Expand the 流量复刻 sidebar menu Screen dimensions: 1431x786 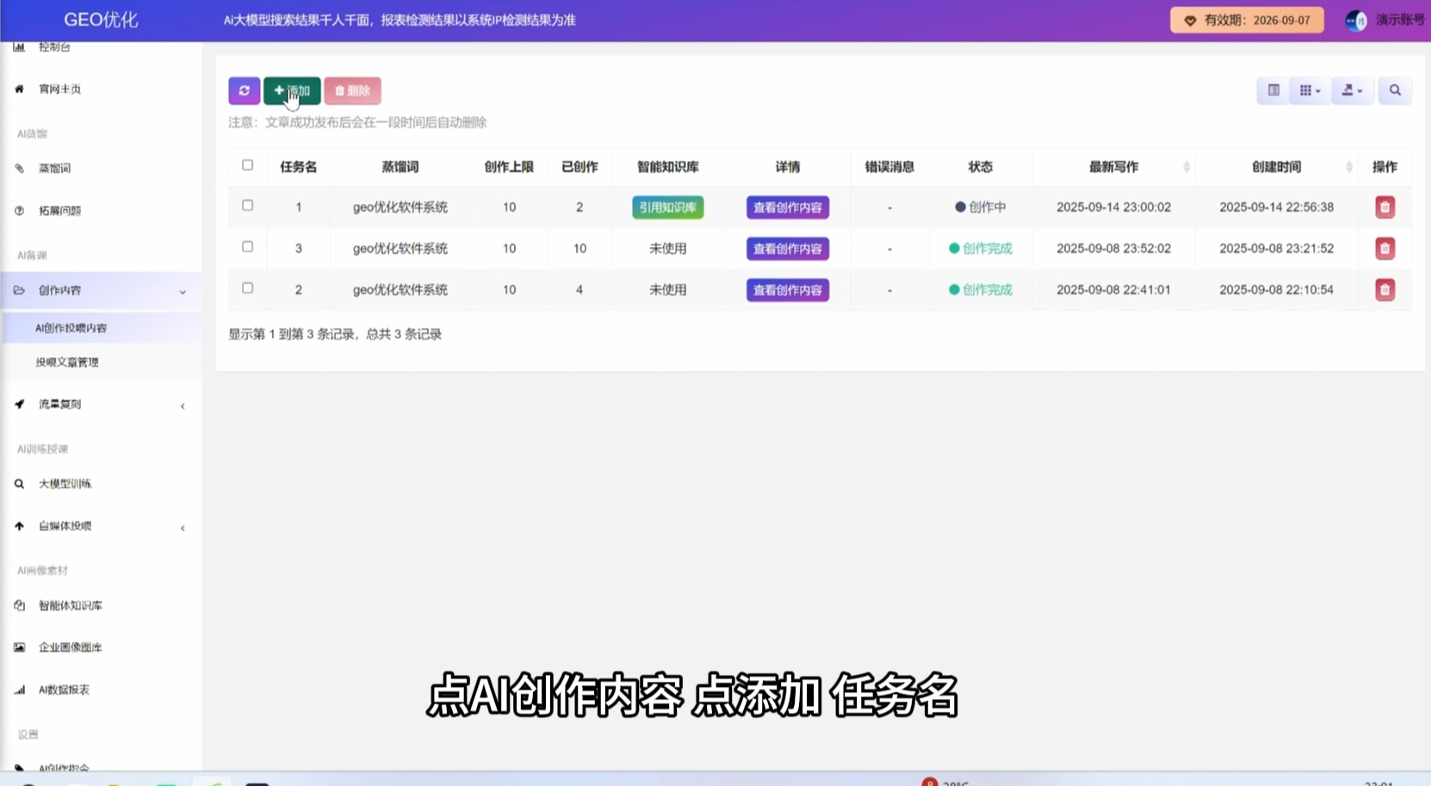point(100,405)
